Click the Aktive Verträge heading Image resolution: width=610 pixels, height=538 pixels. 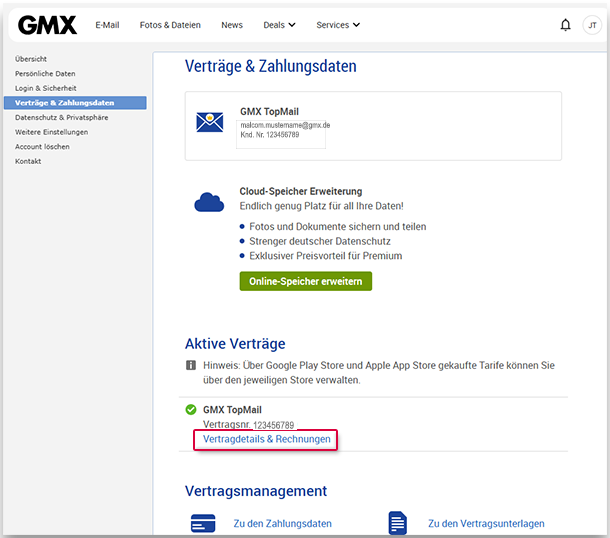coord(235,344)
